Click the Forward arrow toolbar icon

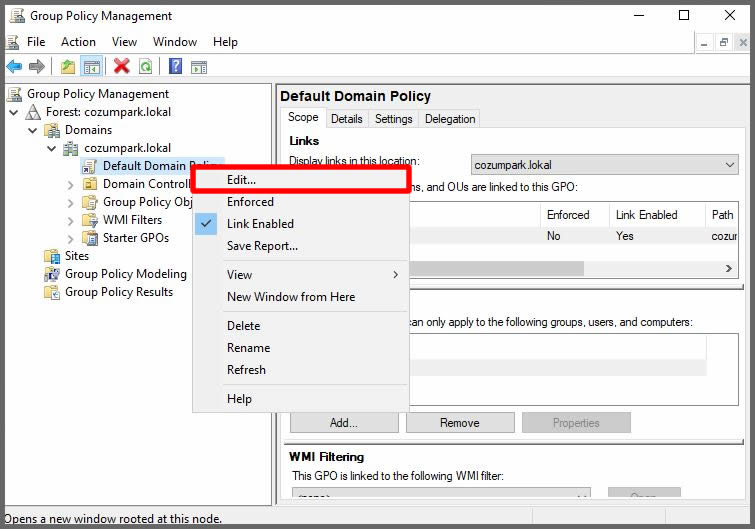pos(37,66)
